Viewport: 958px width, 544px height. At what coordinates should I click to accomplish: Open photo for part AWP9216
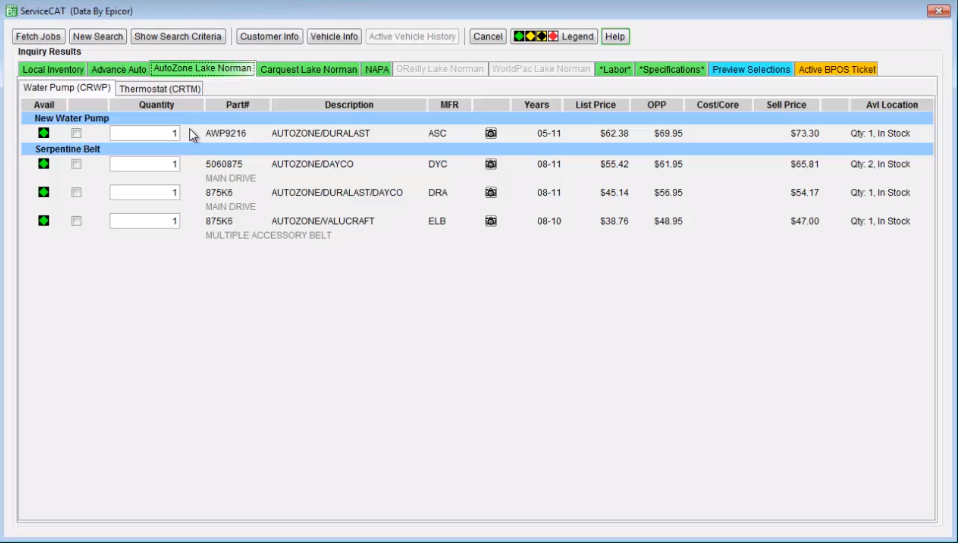pyautogui.click(x=491, y=133)
